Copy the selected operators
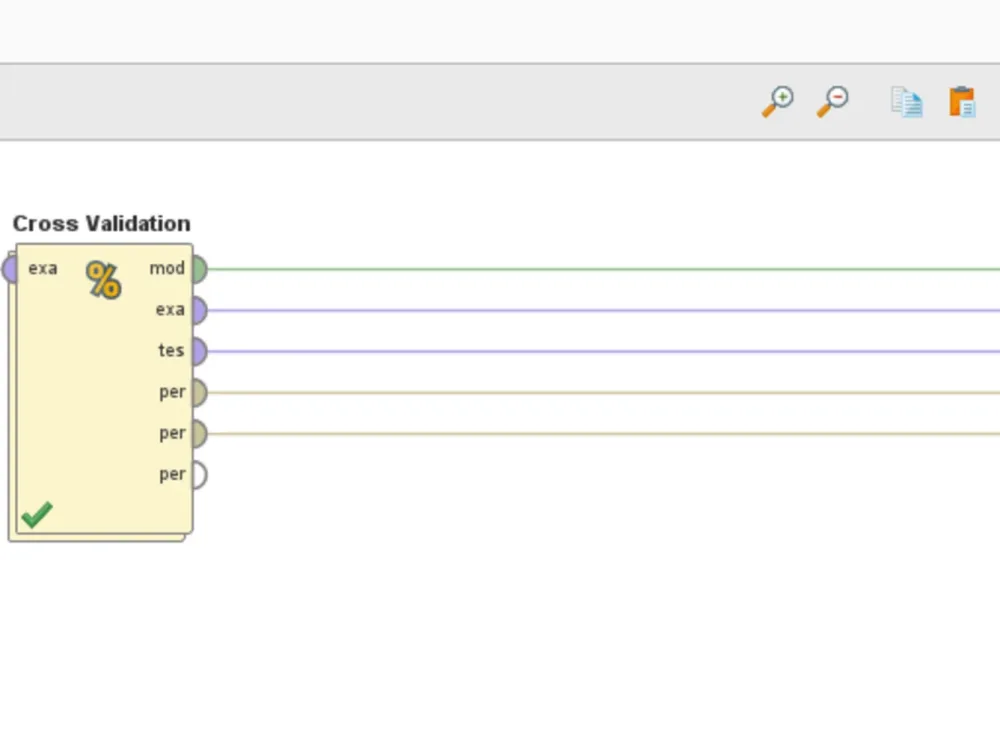Viewport: 1000px width, 750px height. (906, 102)
